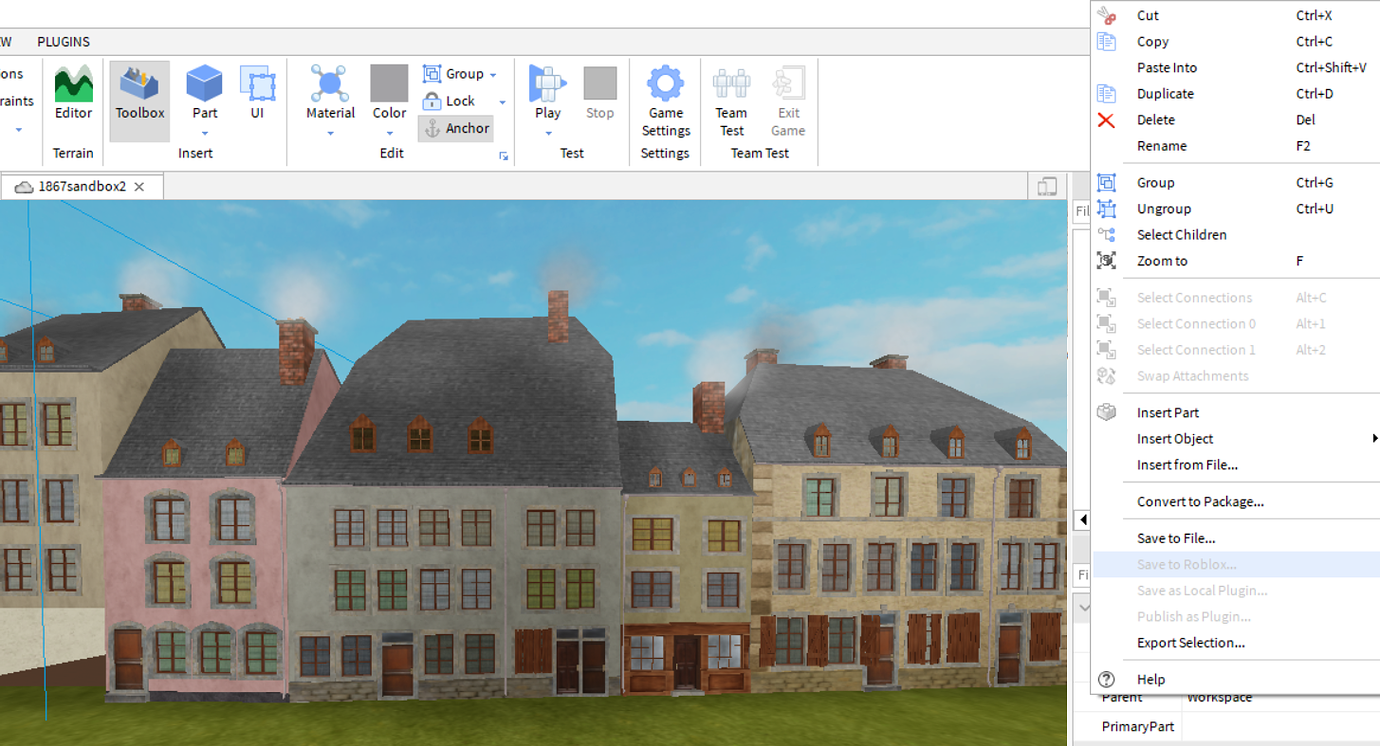Viewport: 1380px width, 746px height.
Task: Switch to the PLUGINS ribbon tab
Action: tap(63, 42)
